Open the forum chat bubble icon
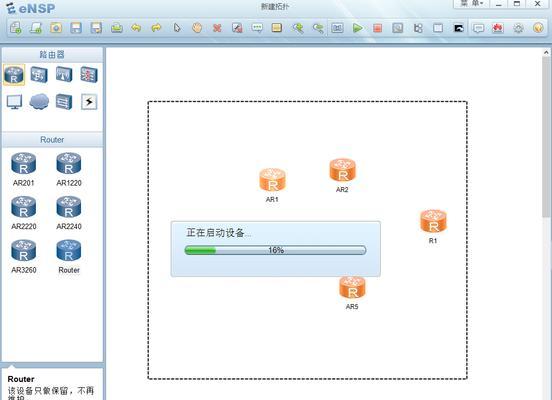552x400 pixels. coord(478,28)
